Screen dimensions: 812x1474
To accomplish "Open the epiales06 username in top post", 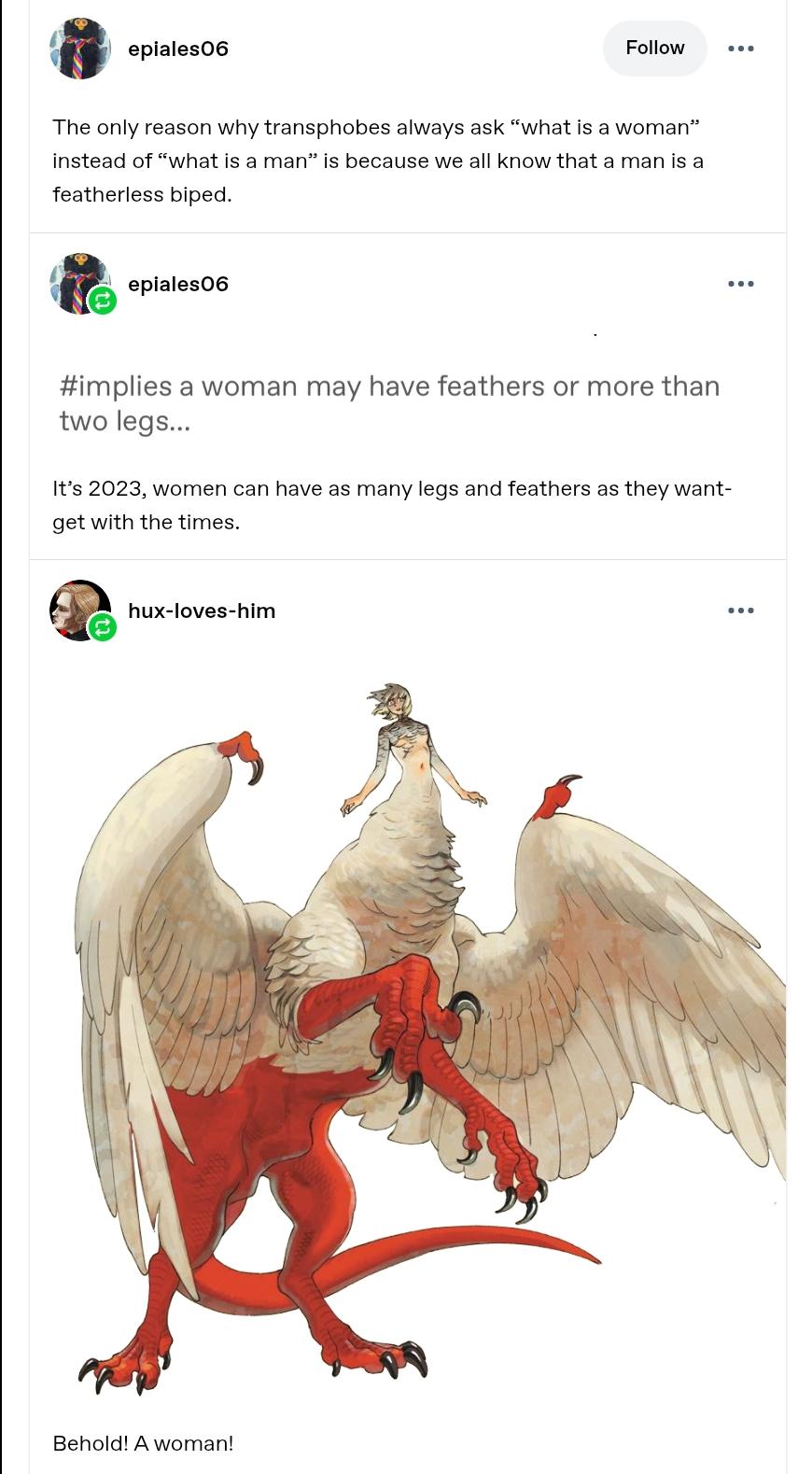I will coord(177,49).
